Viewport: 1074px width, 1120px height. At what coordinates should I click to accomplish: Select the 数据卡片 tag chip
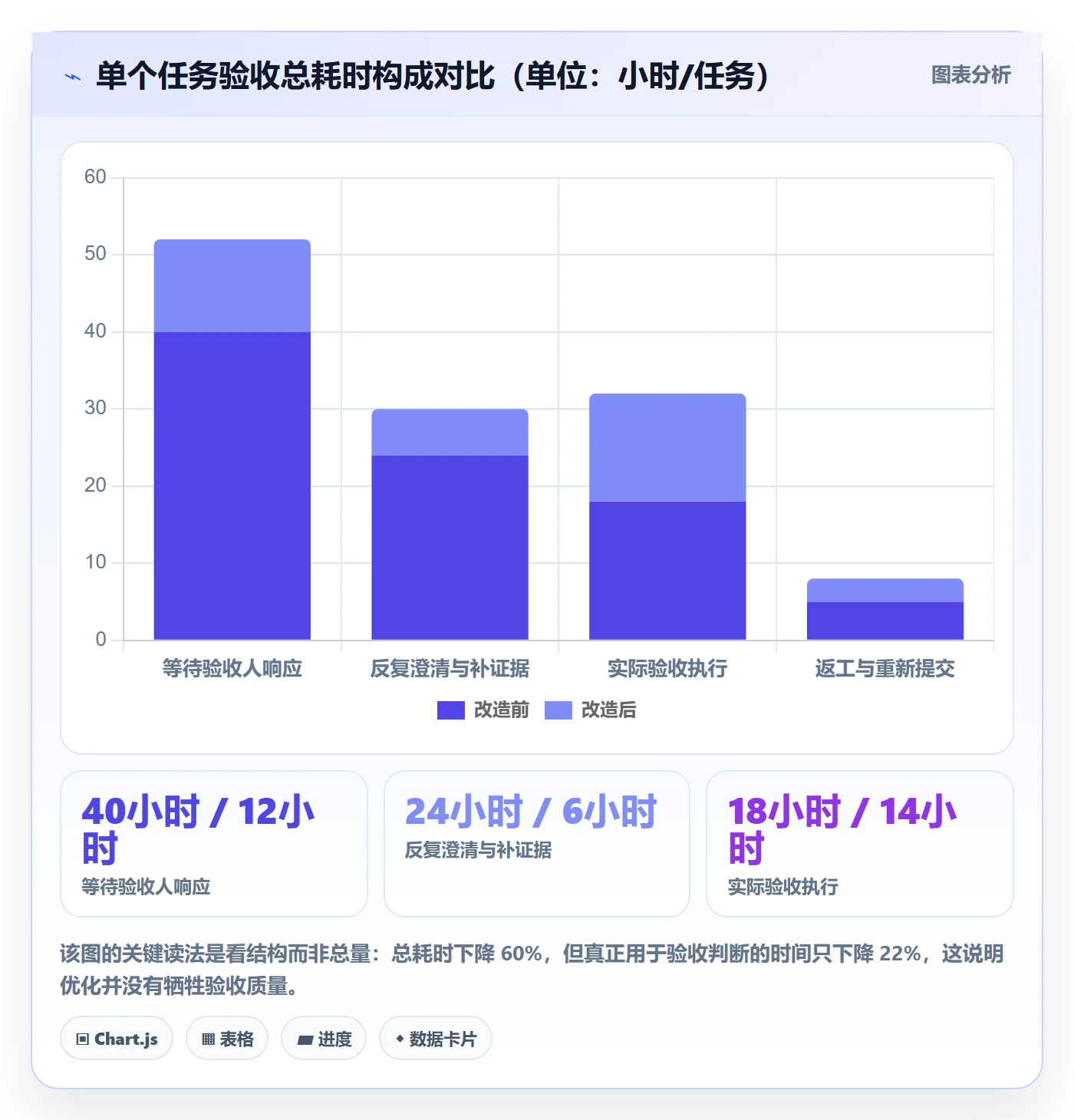coord(436,1039)
